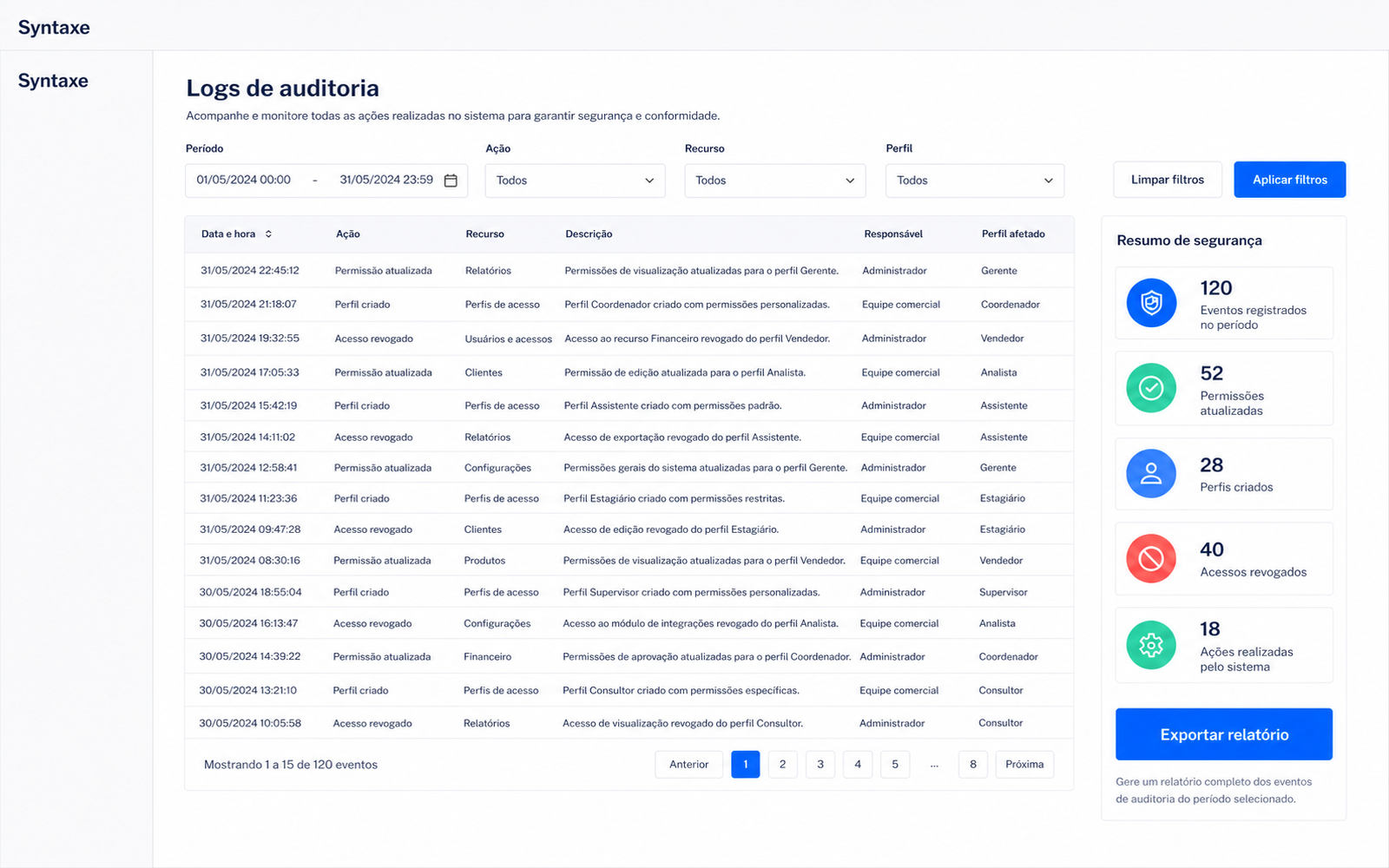The width and height of the screenshot is (1389, 868).
Task: Click Syntaxe in the left sidebar
Action: tap(53, 81)
